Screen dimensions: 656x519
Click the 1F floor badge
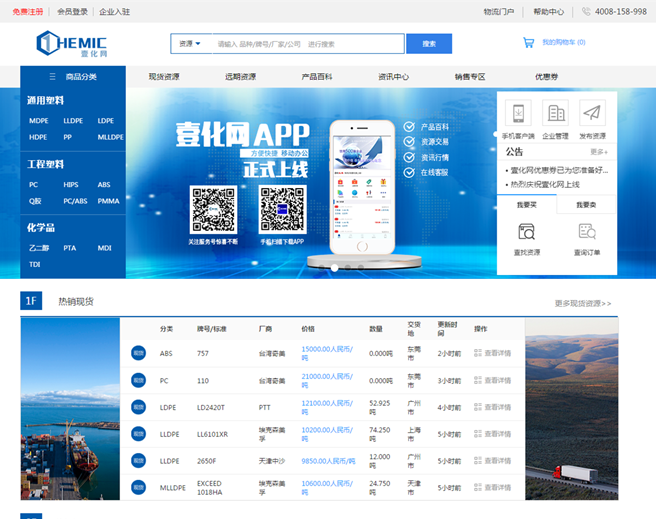point(31,301)
